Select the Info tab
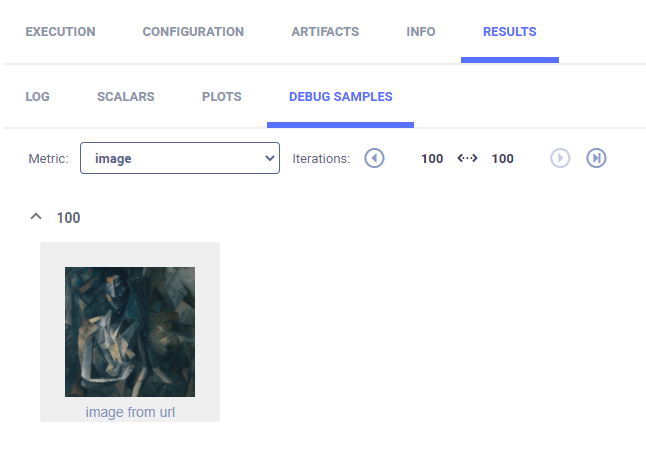The width and height of the screenshot is (646, 451). click(x=421, y=32)
